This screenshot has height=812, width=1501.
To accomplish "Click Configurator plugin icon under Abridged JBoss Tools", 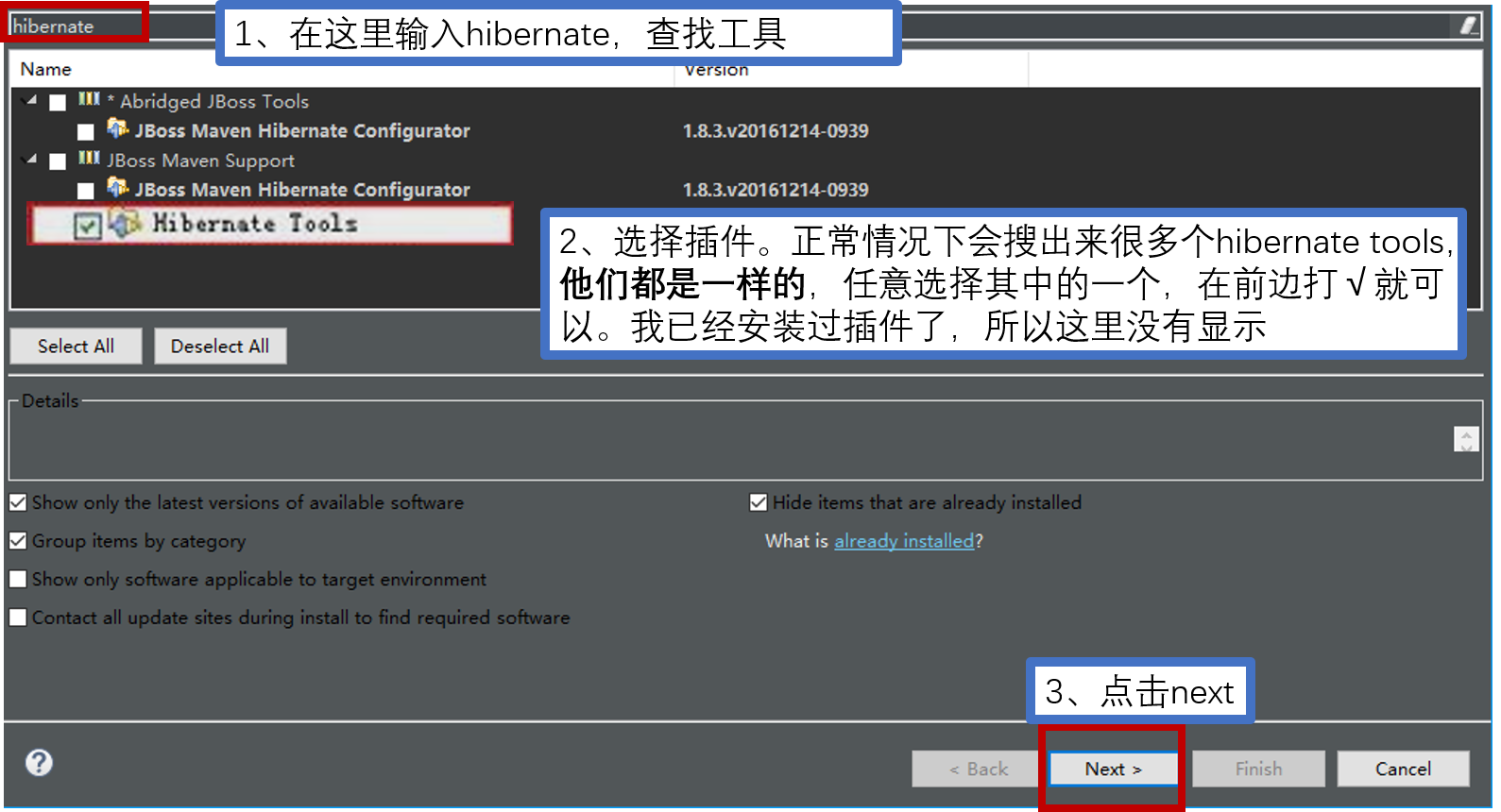I will click(x=118, y=127).
